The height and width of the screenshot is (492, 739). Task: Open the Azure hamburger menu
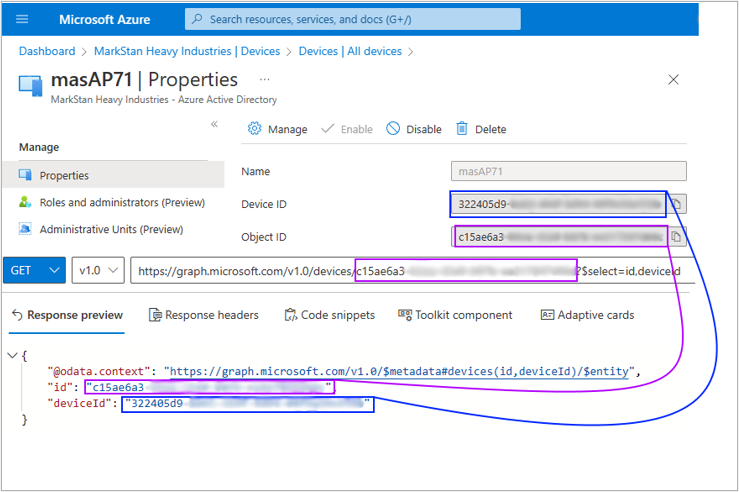(22, 19)
